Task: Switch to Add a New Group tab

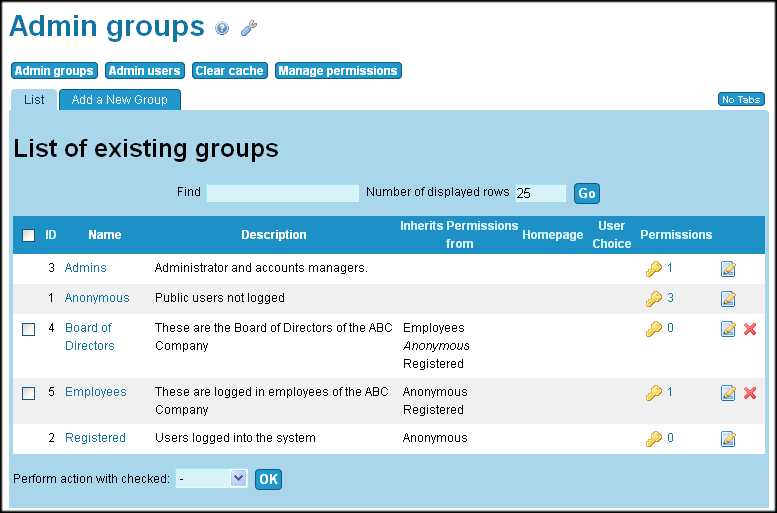Action: 120,100
